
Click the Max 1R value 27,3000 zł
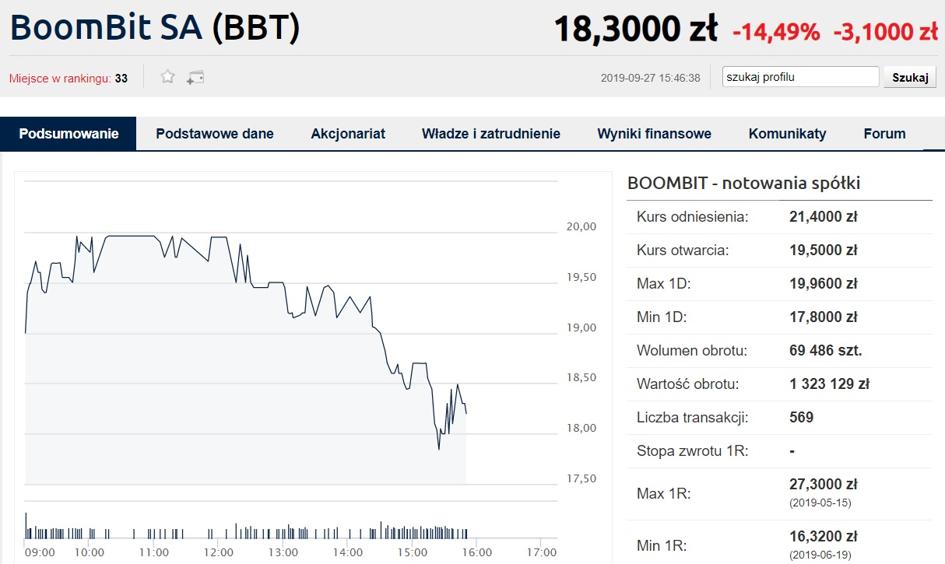click(823, 484)
